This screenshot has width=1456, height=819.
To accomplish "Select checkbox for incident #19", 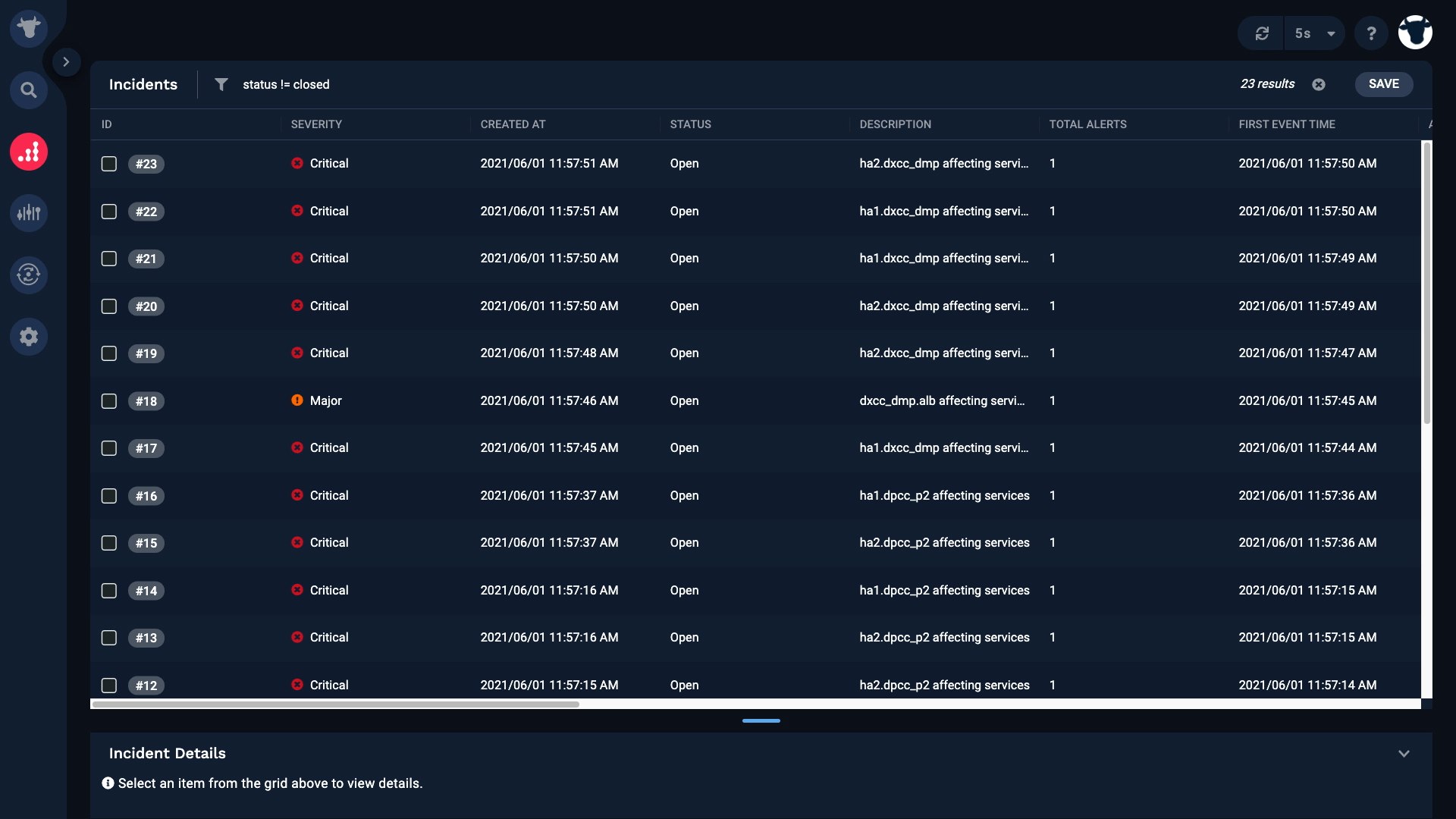I will (x=109, y=353).
